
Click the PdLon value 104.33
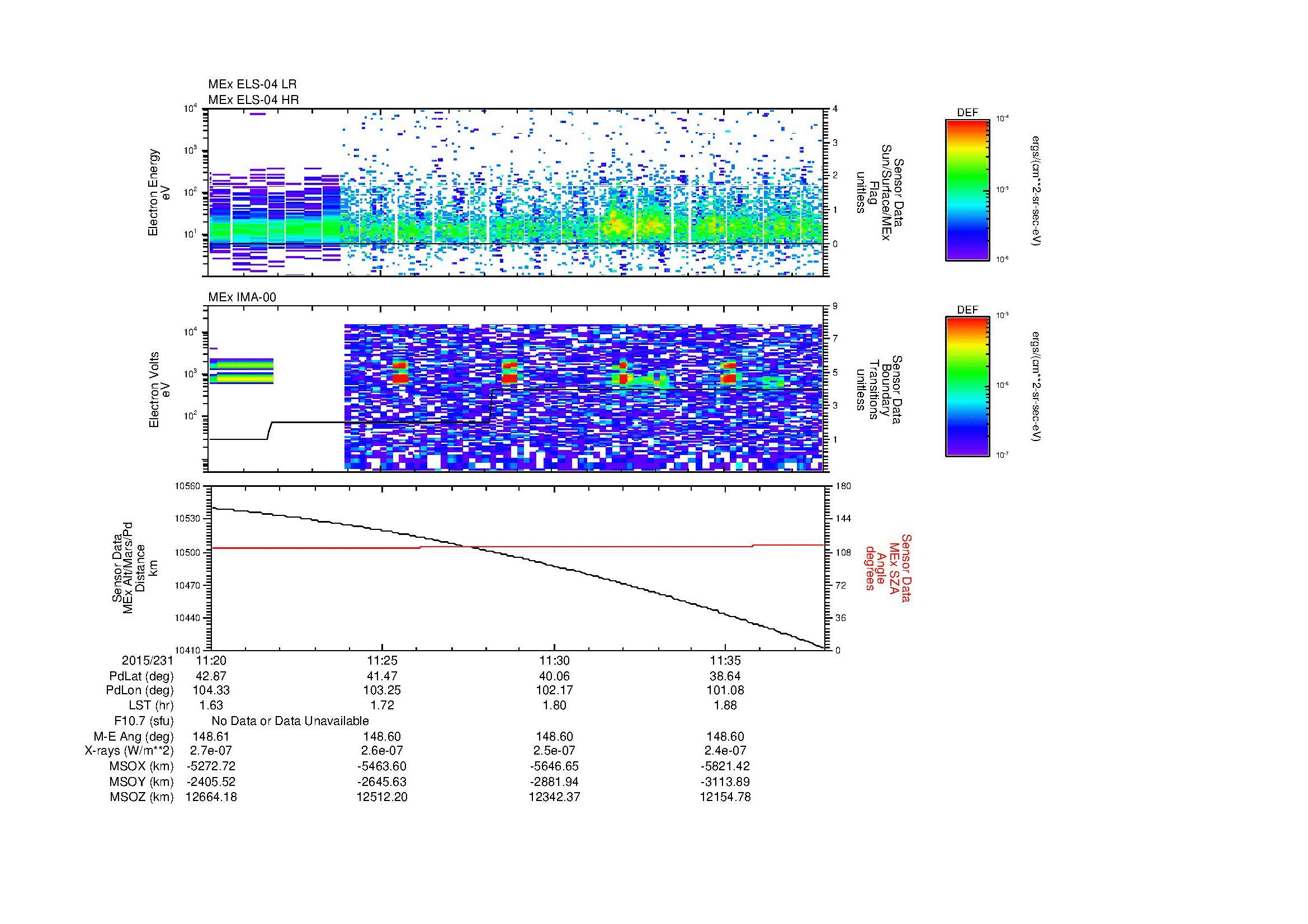point(211,690)
